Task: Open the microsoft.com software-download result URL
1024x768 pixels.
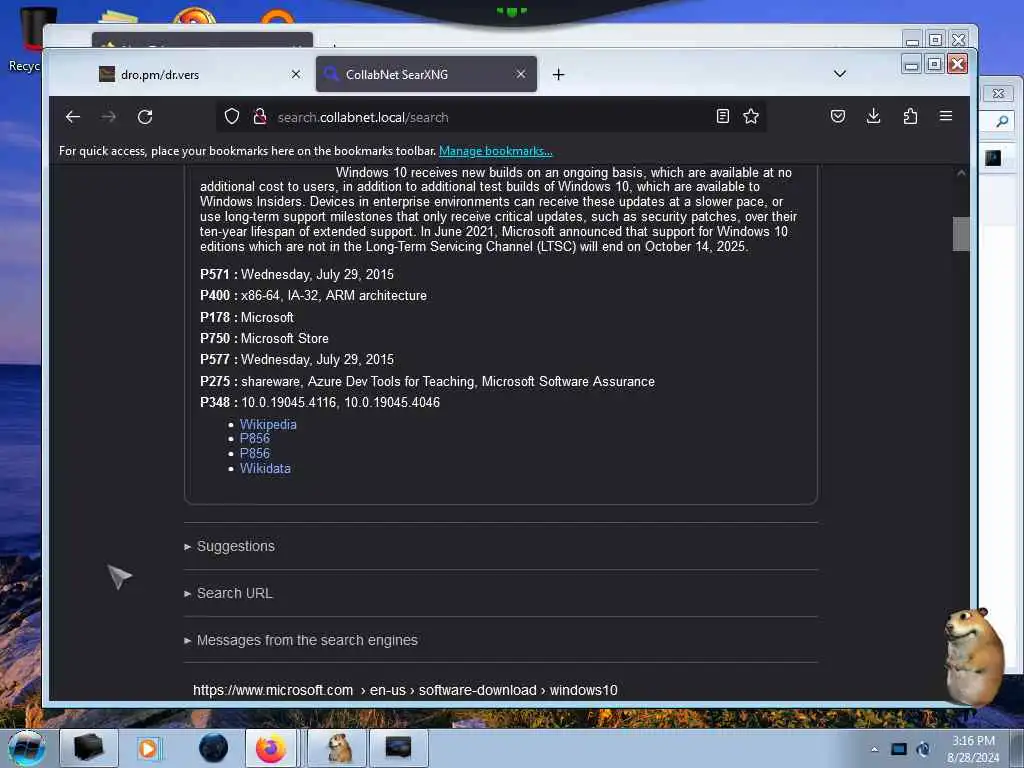Action: click(405, 690)
